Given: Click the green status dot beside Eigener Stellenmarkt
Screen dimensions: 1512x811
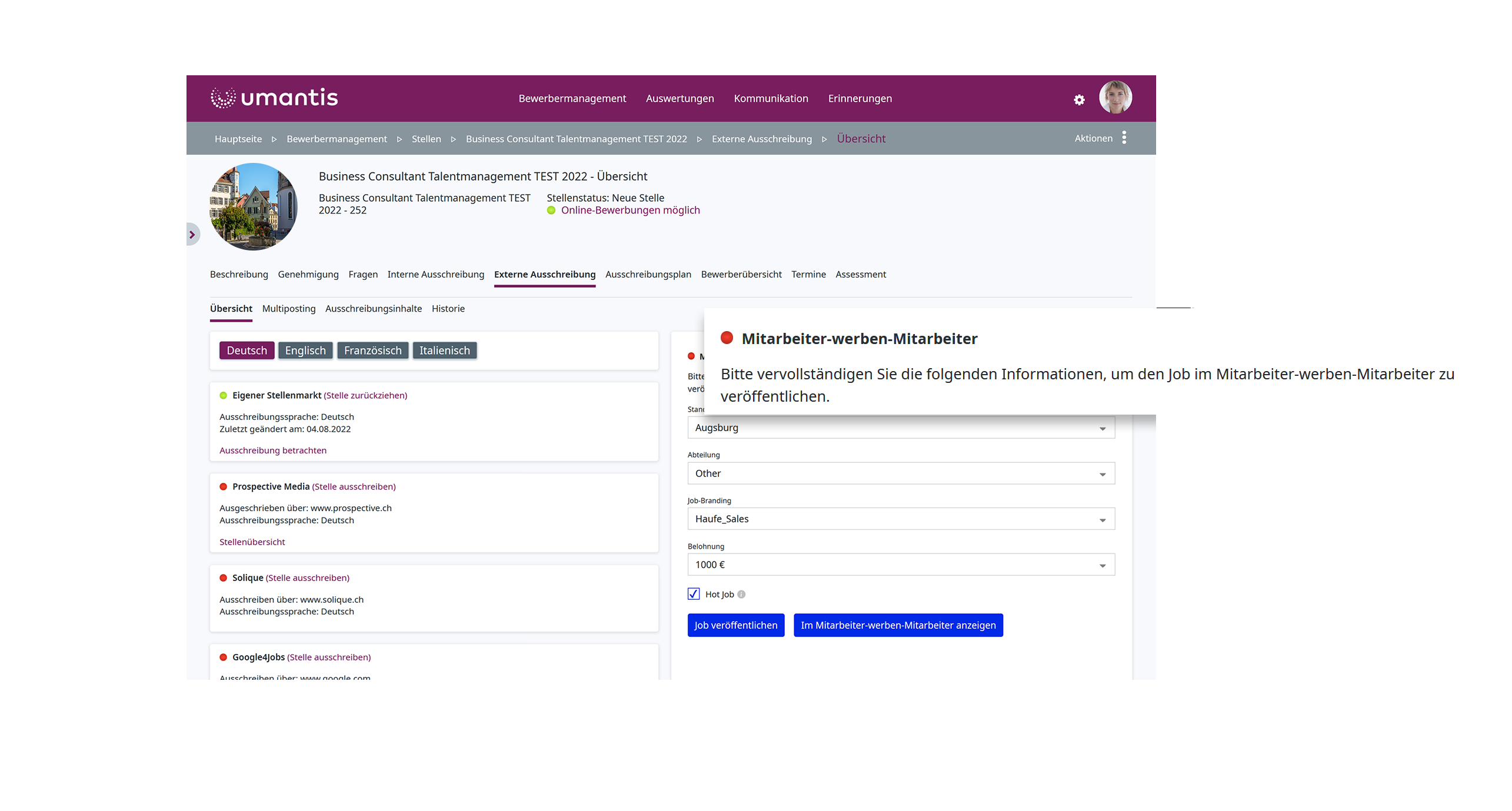Looking at the screenshot, I should point(224,395).
